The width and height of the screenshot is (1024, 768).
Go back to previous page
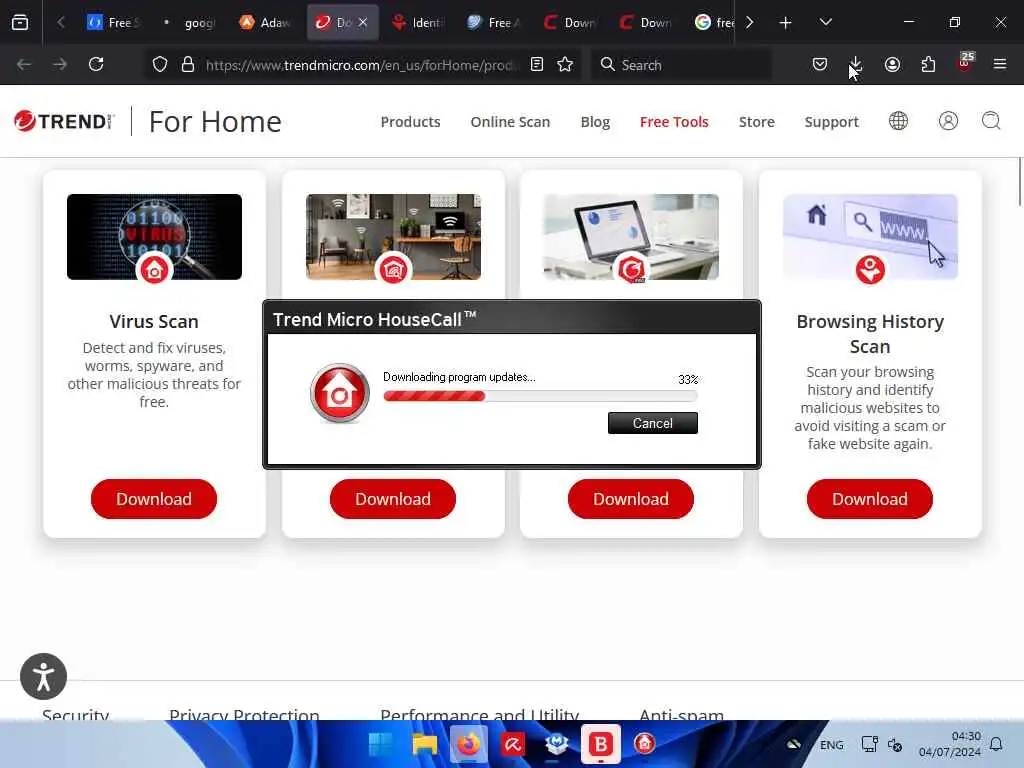point(24,64)
